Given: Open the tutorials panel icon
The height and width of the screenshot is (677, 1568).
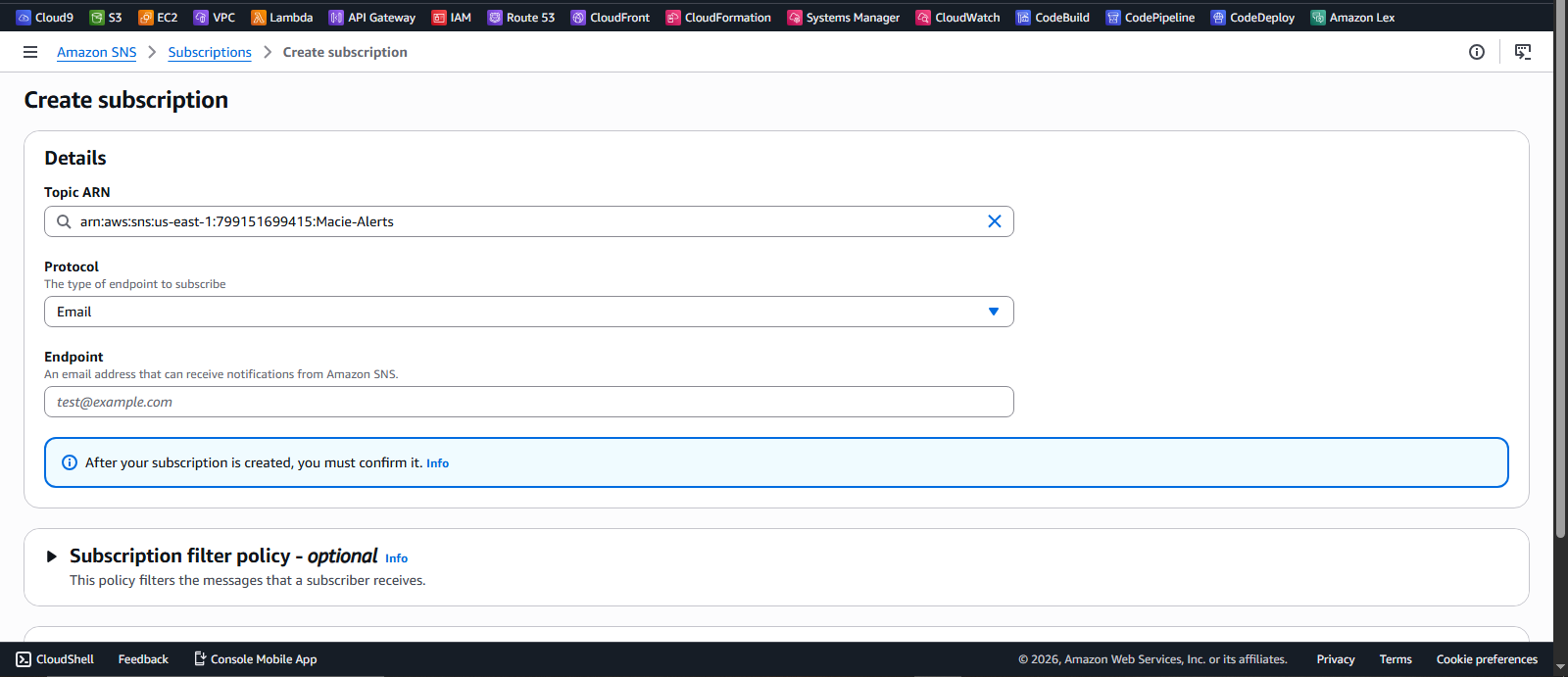Looking at the screenshot, I should 1523,52.
